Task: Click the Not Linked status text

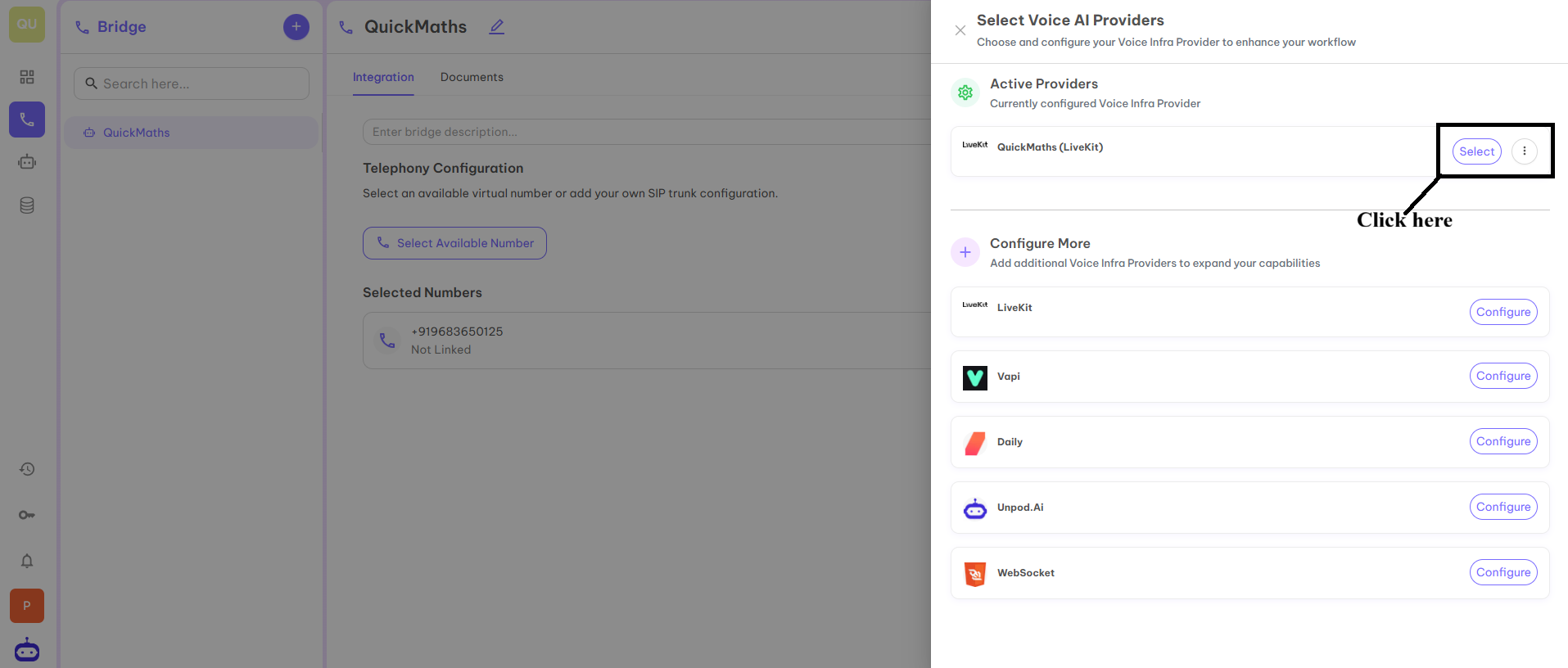Action: [x=441, y=350]
